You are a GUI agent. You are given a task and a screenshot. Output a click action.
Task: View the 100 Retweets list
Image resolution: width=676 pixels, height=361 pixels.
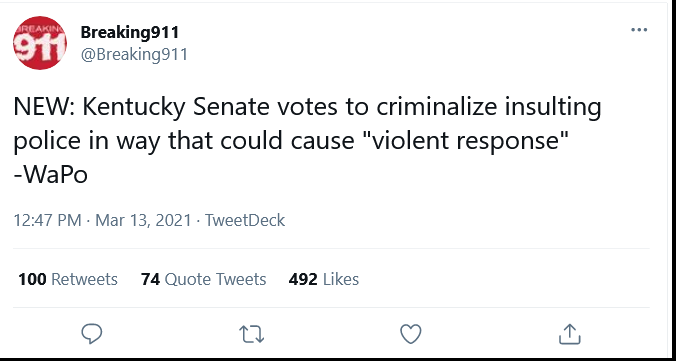point(68,279)
